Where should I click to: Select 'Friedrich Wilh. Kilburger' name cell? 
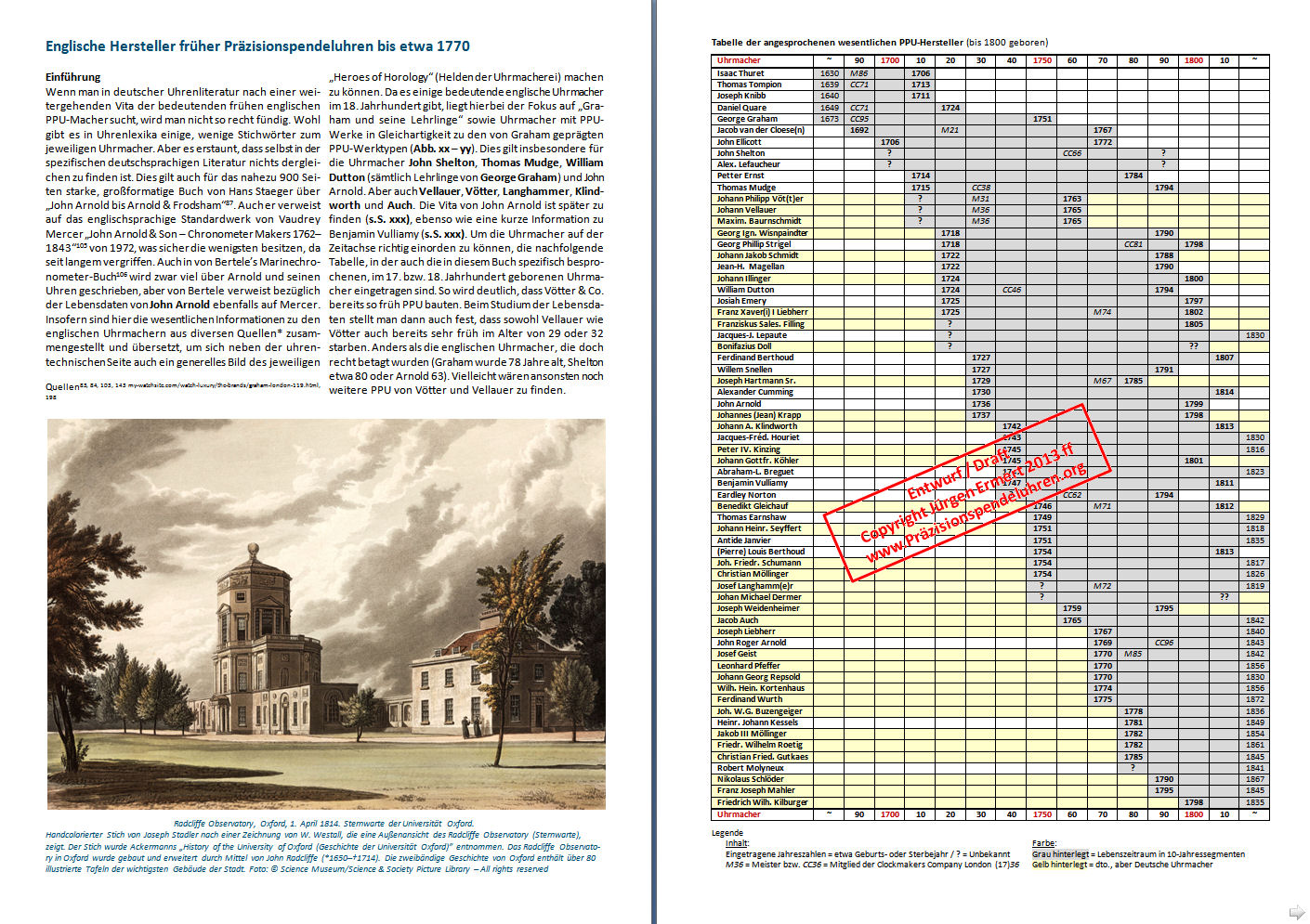coord(763,802)
